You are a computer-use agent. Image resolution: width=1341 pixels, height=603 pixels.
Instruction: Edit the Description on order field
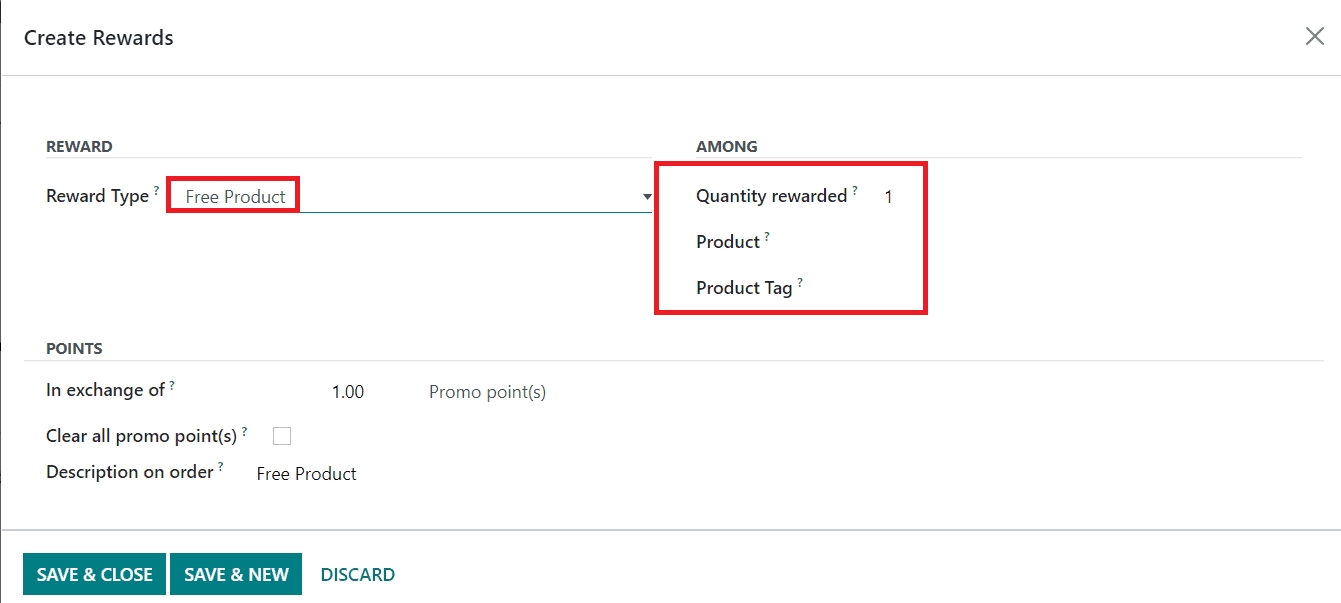point(306,474)
